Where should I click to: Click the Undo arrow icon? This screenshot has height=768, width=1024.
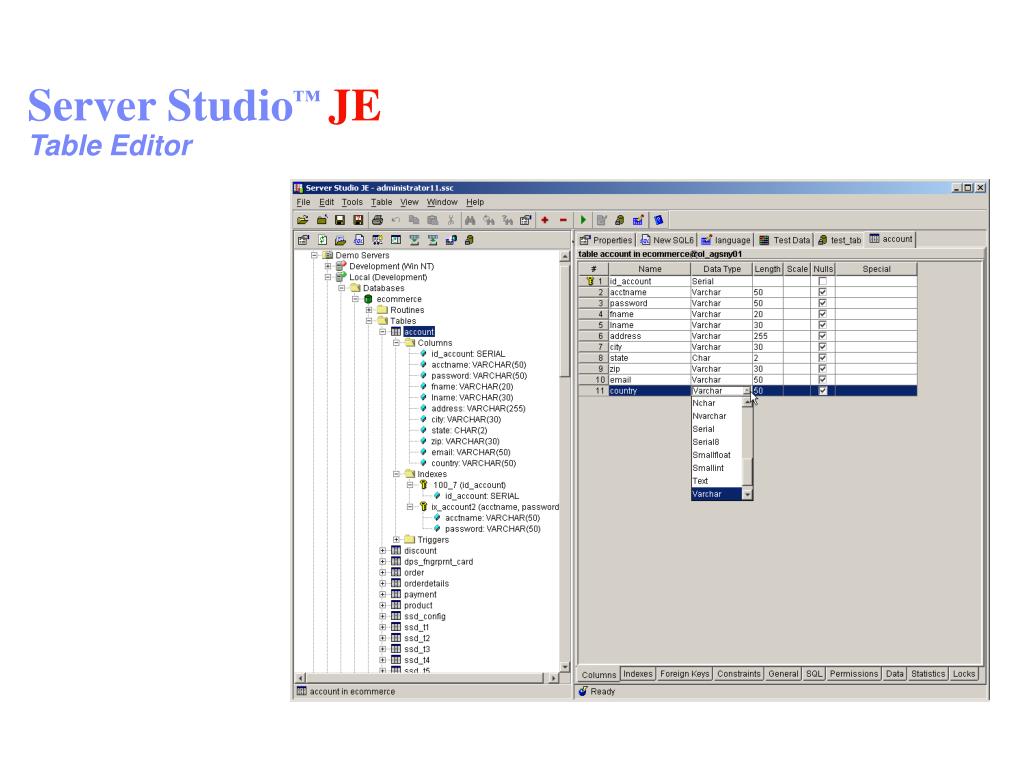coord(395,220)
